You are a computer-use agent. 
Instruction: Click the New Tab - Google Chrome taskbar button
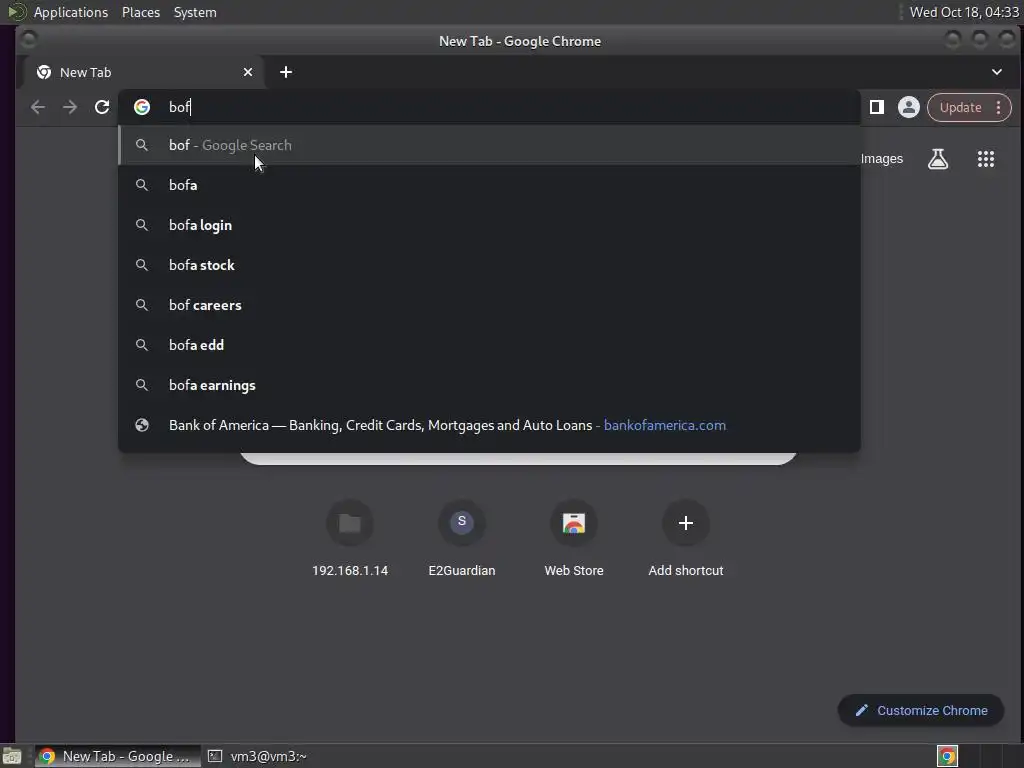[118, 756]
